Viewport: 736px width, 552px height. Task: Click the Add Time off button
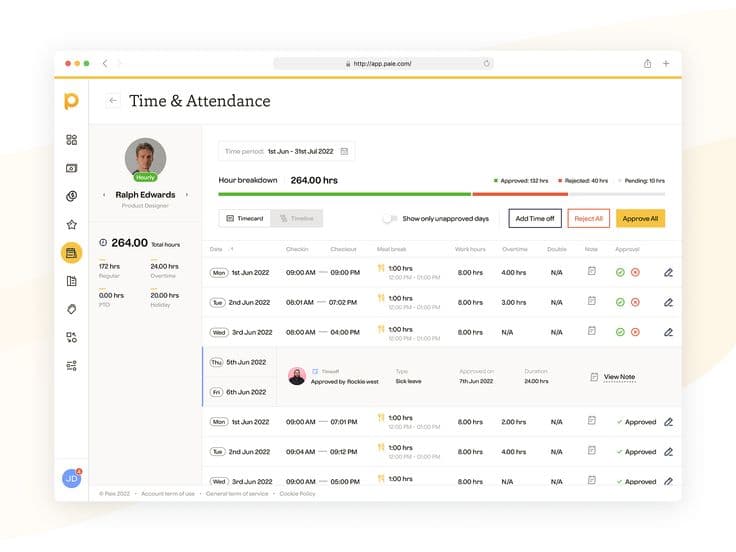tap(534, 218)
